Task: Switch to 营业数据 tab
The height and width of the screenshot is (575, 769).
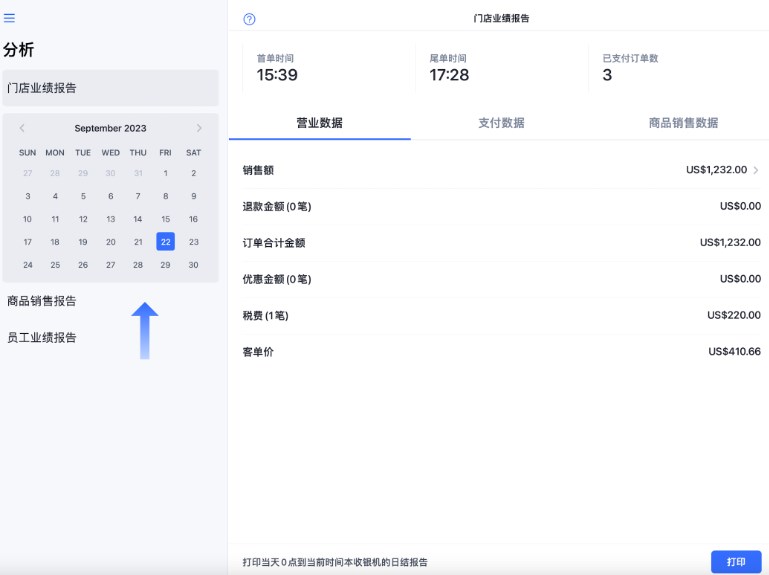Action: 319,123
